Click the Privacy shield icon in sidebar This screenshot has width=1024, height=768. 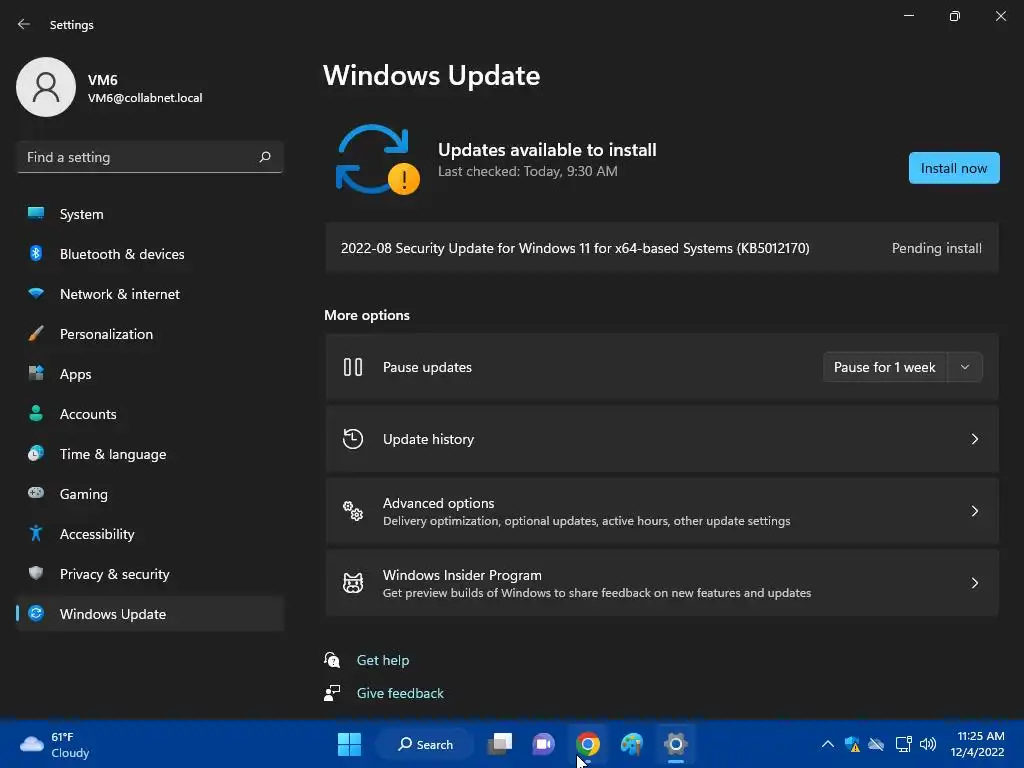click(36, 573)
